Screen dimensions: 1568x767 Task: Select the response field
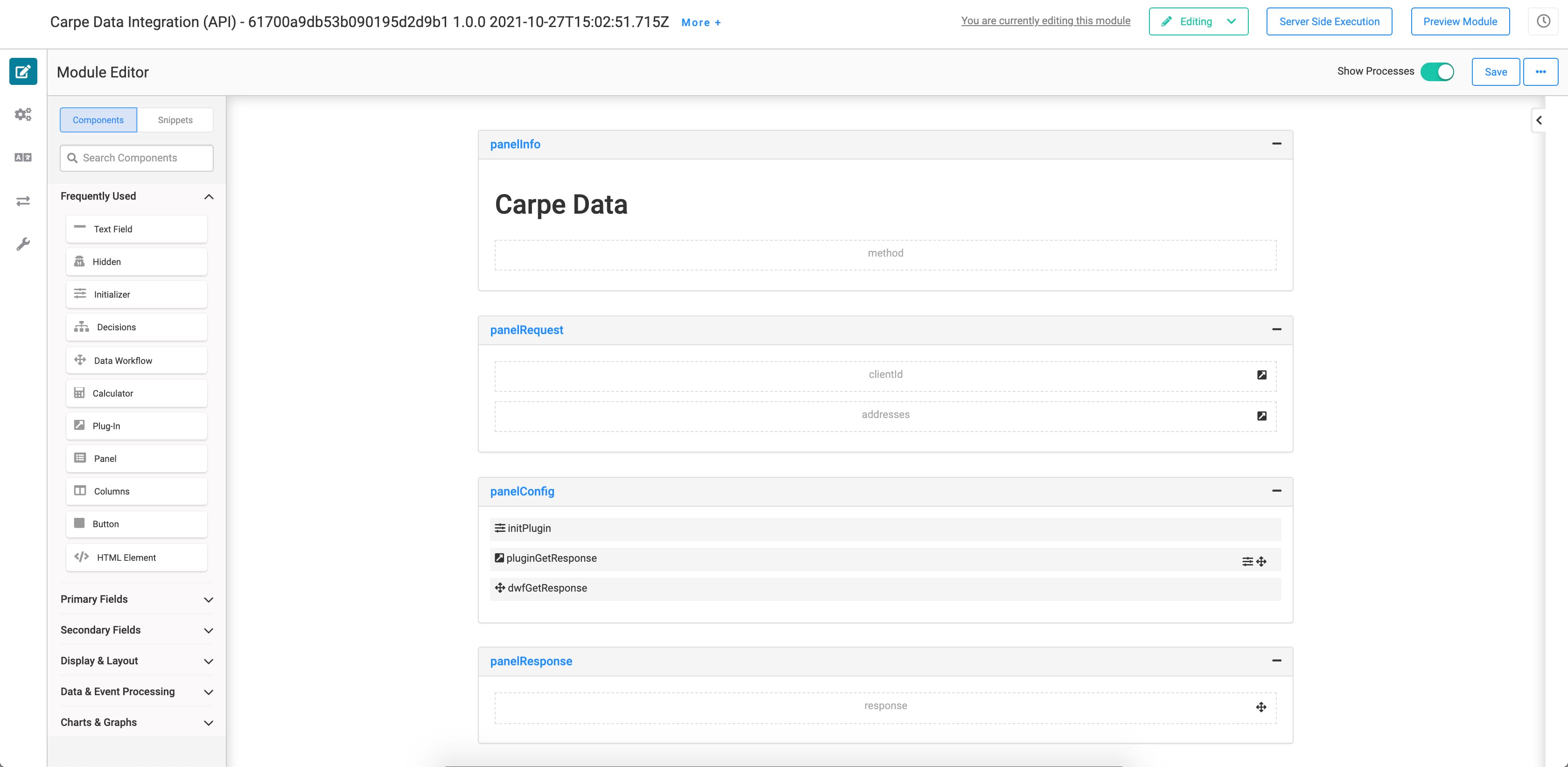(885, 707)
